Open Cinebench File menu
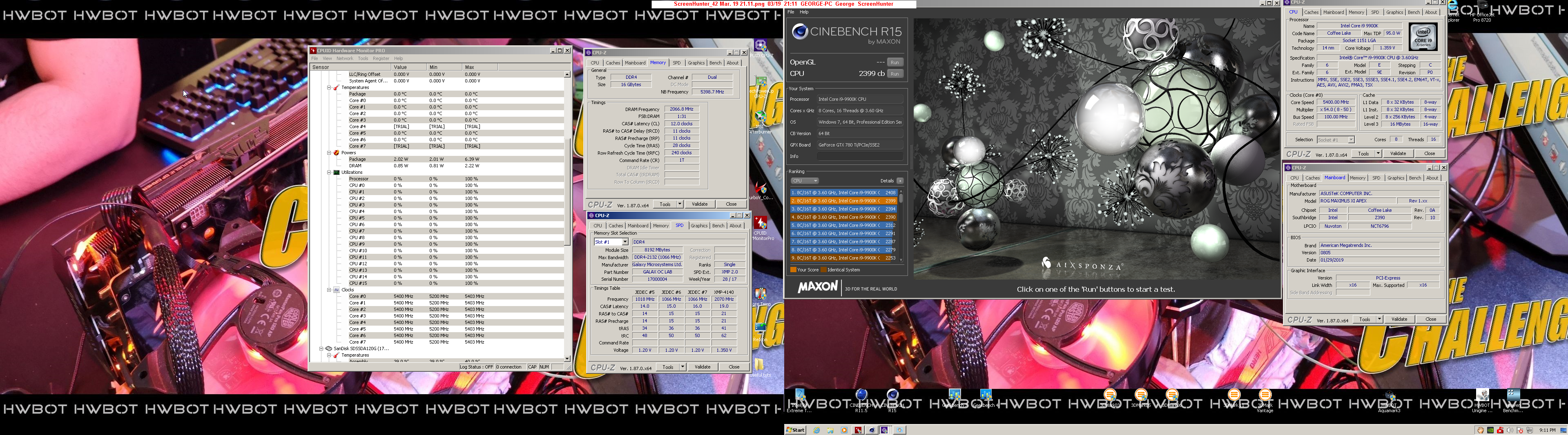 (791, 12)
